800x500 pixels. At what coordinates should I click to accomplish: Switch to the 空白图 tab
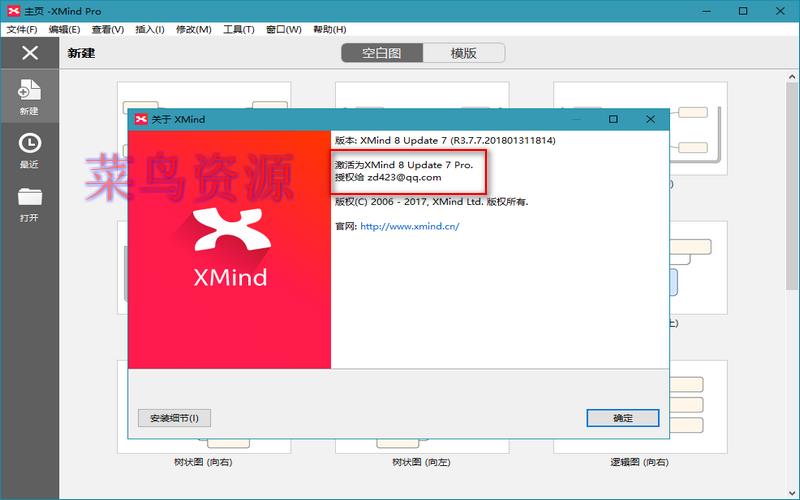(382, 53)
